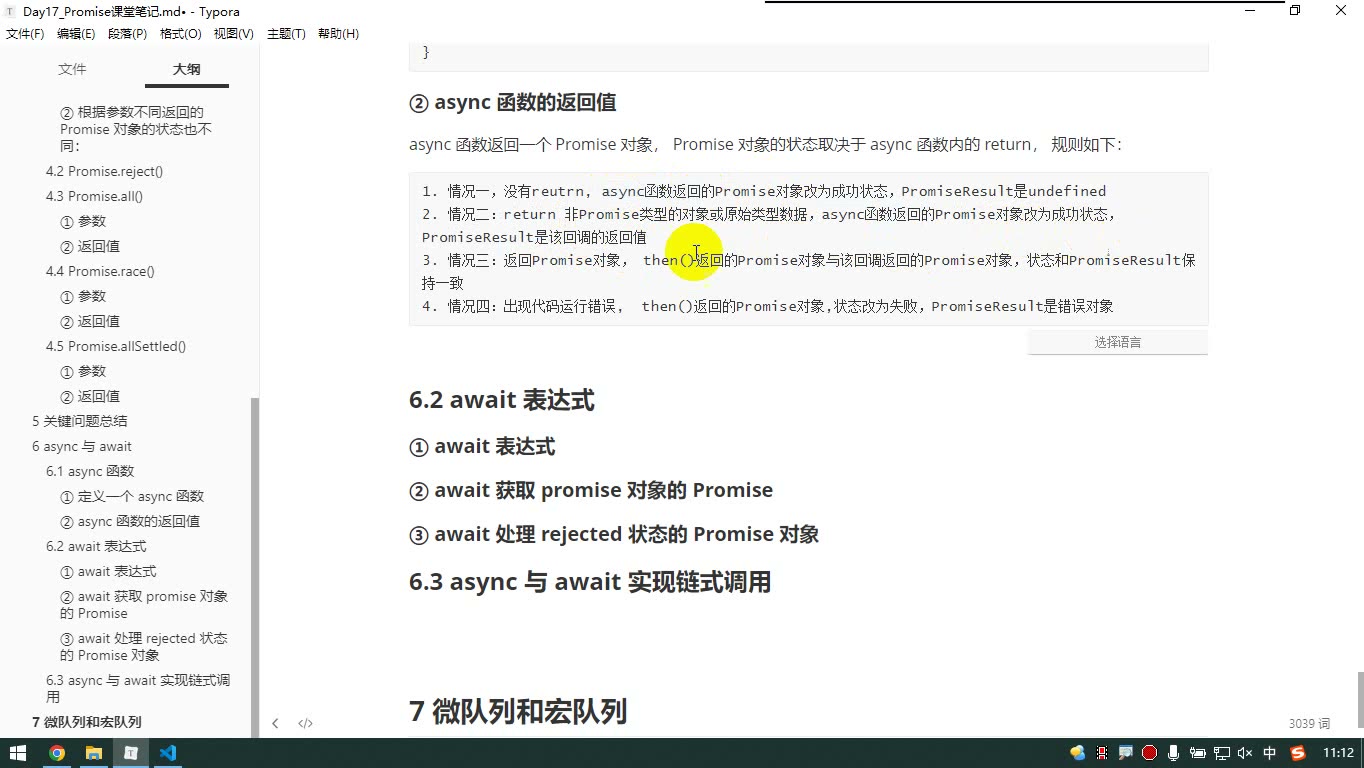Open Visual Studio Code from taskbar
This screenshot has height=768, width=1364.
coord(168,753)
